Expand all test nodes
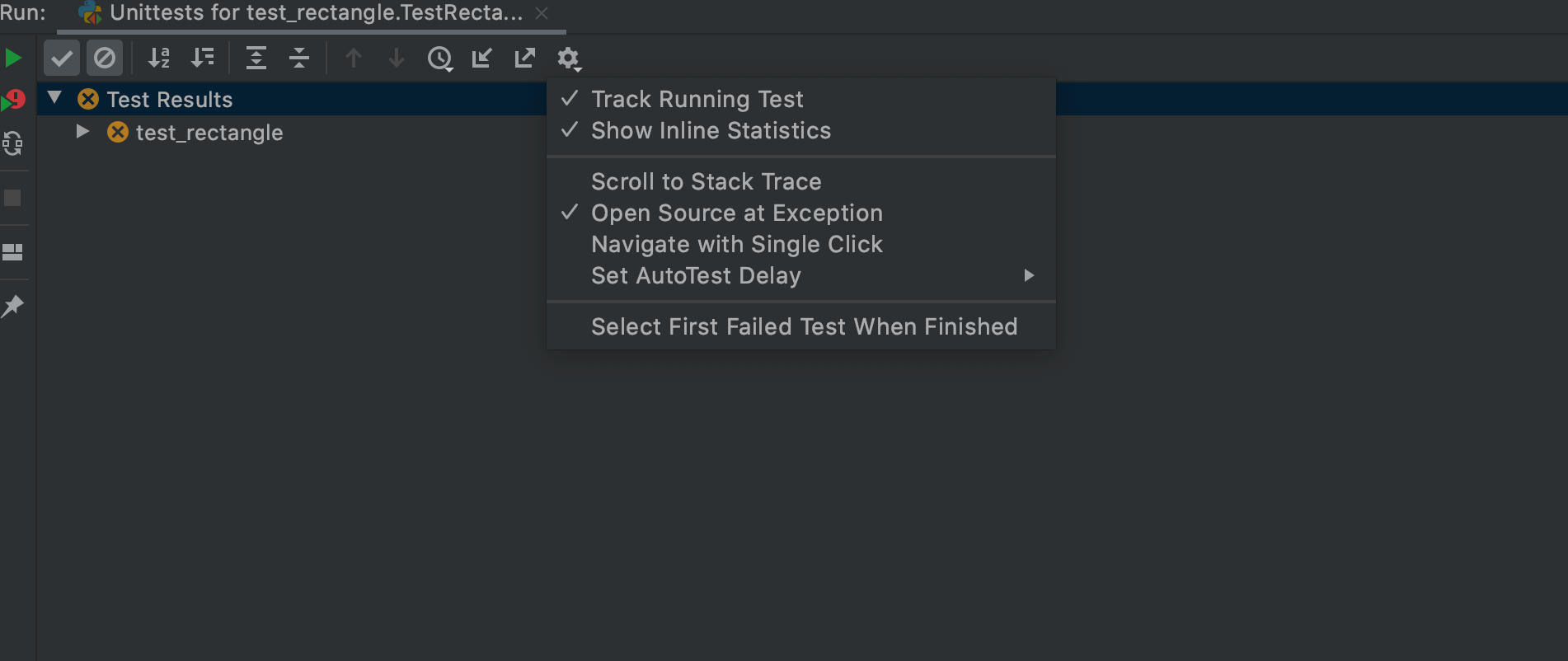Screen dimensions: 1568x661 point(256,58)
